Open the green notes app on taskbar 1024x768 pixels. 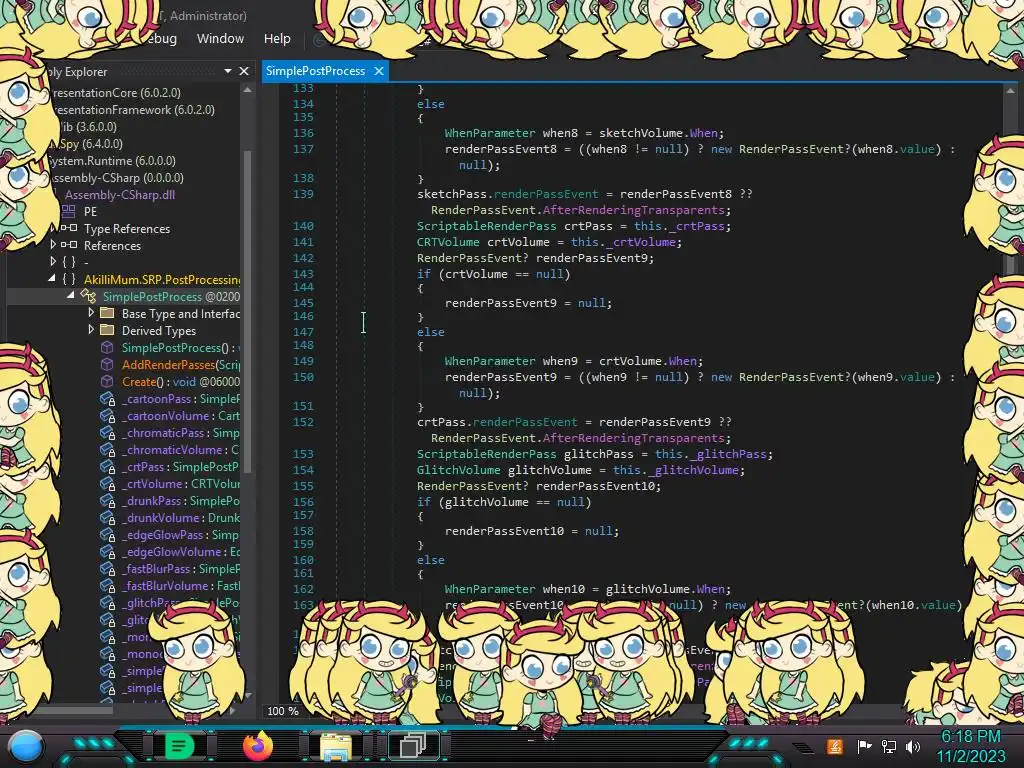[179, 746]
